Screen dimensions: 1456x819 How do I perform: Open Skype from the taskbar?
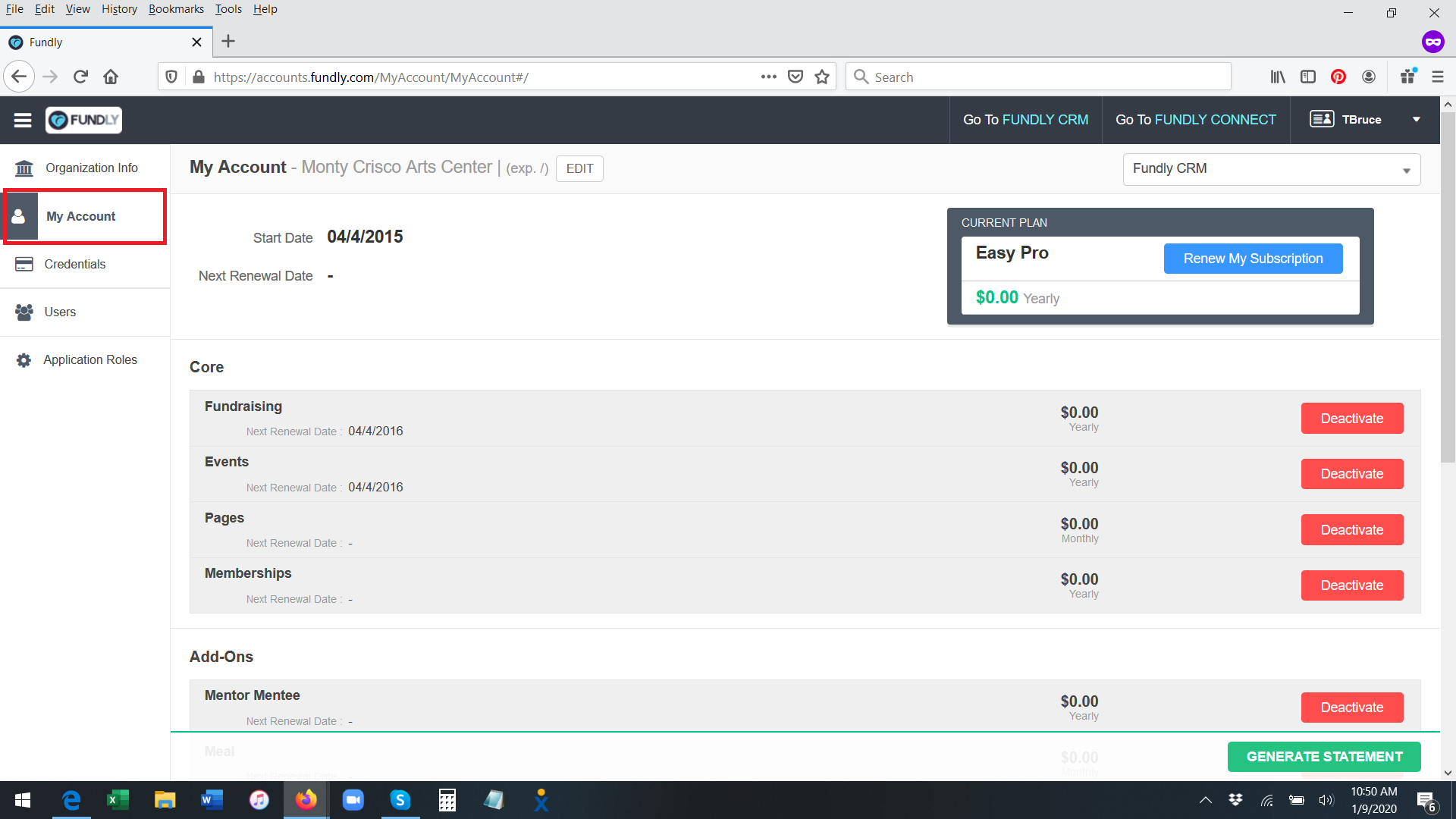click(x=400, y=800)
